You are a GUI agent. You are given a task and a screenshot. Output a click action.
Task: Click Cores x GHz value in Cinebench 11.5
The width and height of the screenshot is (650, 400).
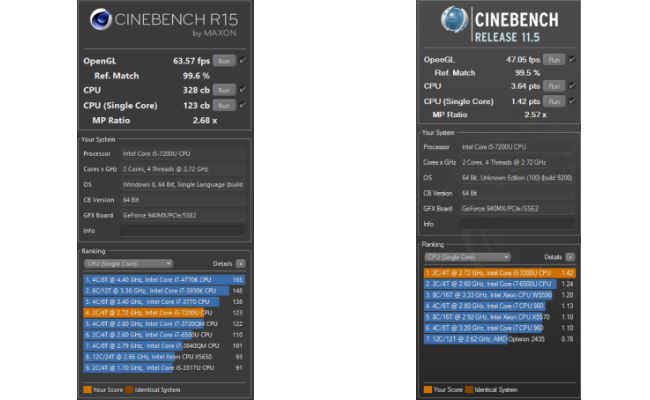point(504,162)
